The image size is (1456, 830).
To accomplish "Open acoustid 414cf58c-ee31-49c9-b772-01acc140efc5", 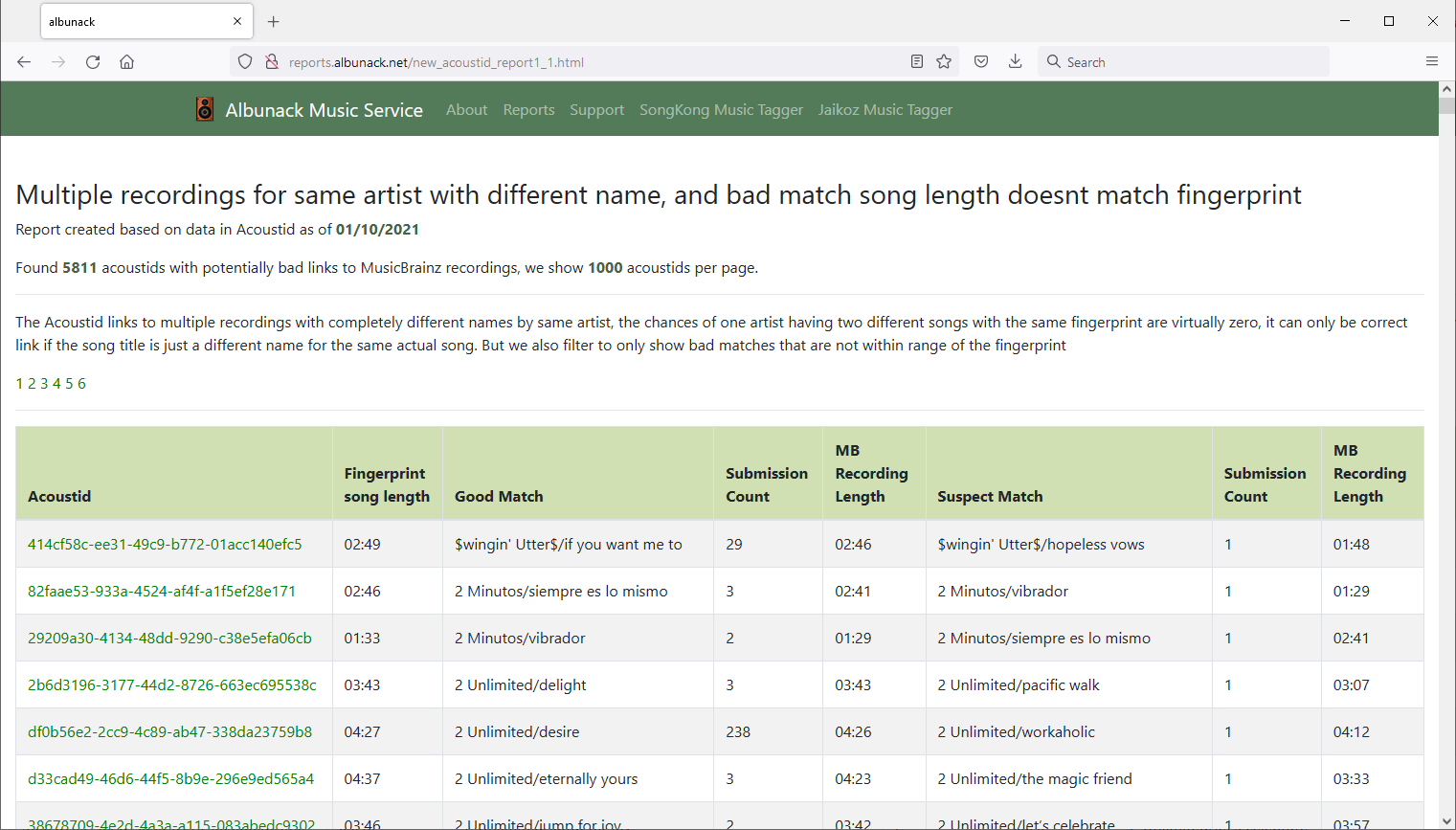I will click(165, 544).
